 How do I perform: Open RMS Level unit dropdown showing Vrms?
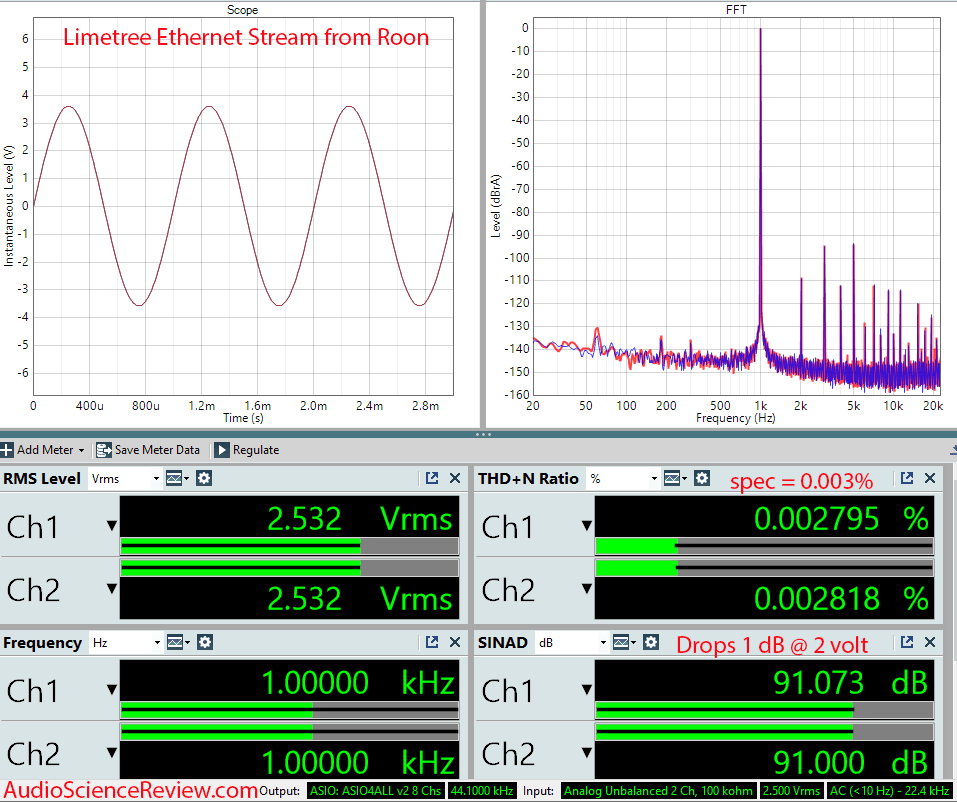tap(125, 479)
